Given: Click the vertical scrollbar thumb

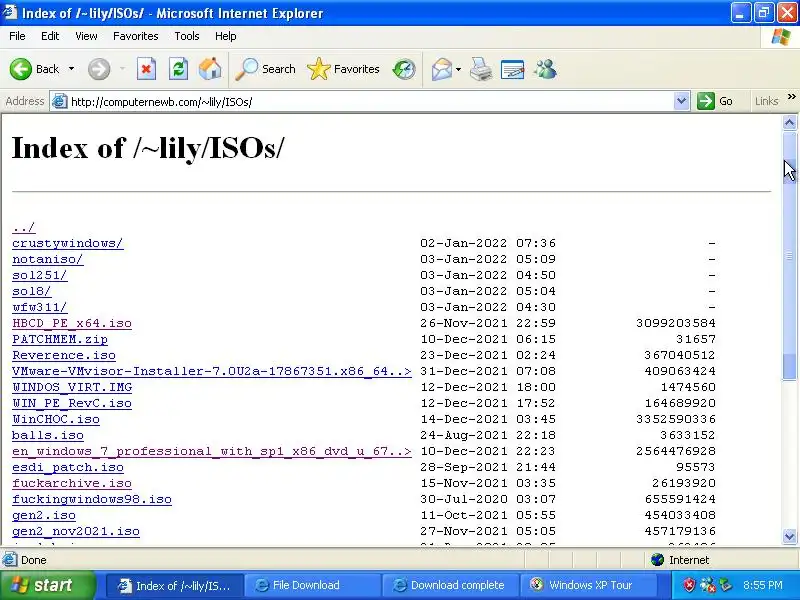Looking at the screenshot, I should [789, 255].
